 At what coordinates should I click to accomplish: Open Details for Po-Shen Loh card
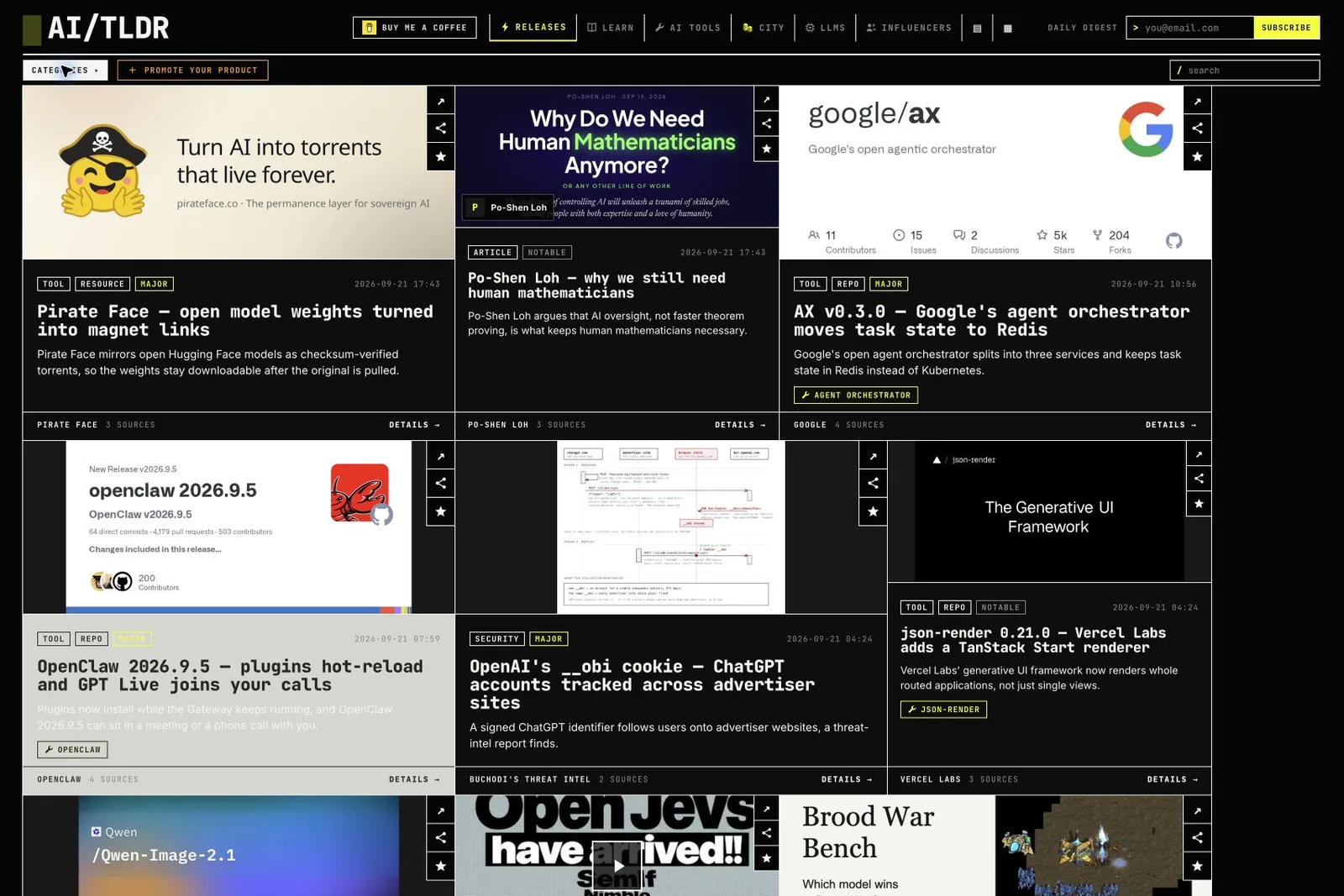pyautogui.click(x=740, y=425)
